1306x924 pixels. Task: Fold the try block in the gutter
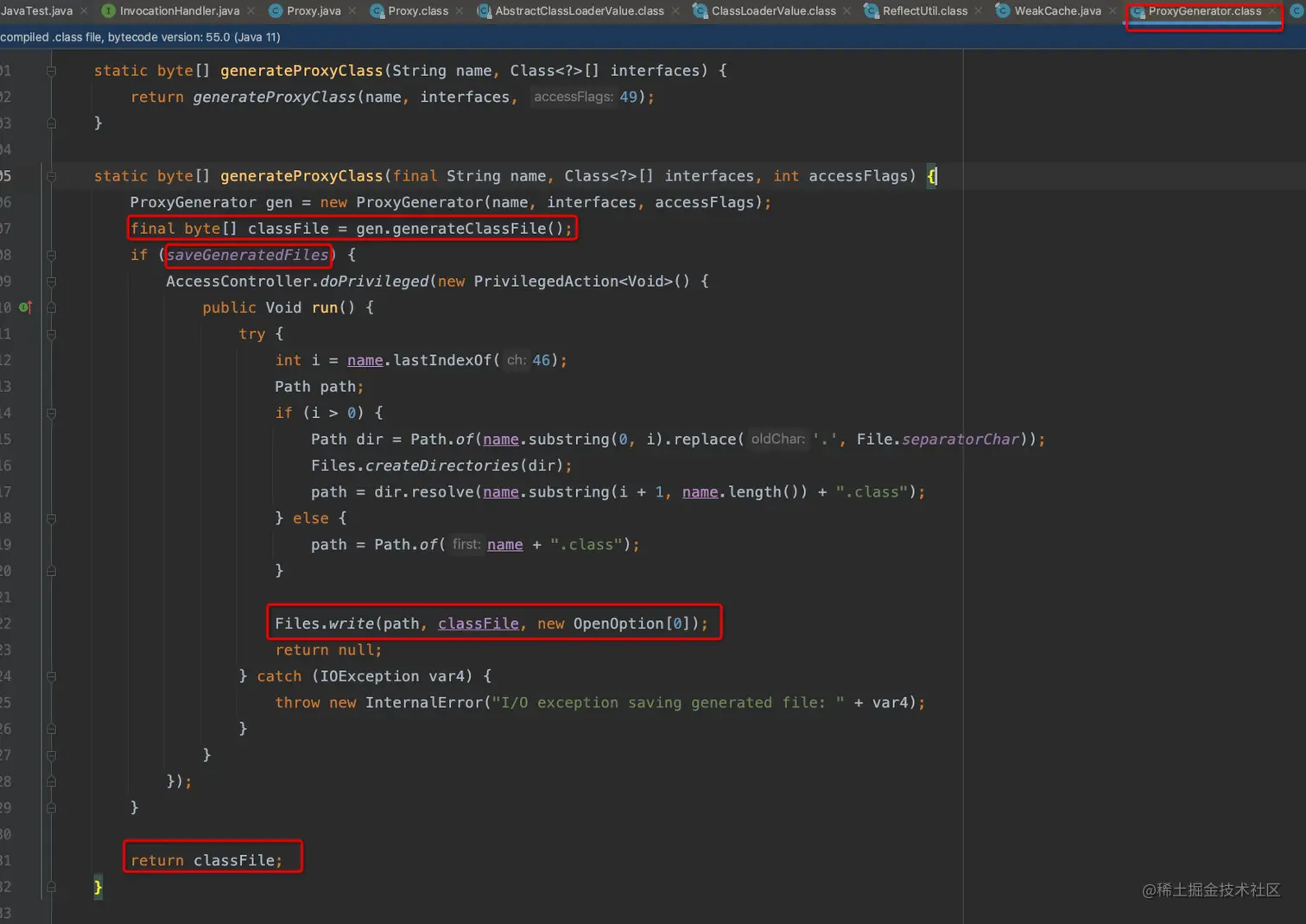[51, 334]
